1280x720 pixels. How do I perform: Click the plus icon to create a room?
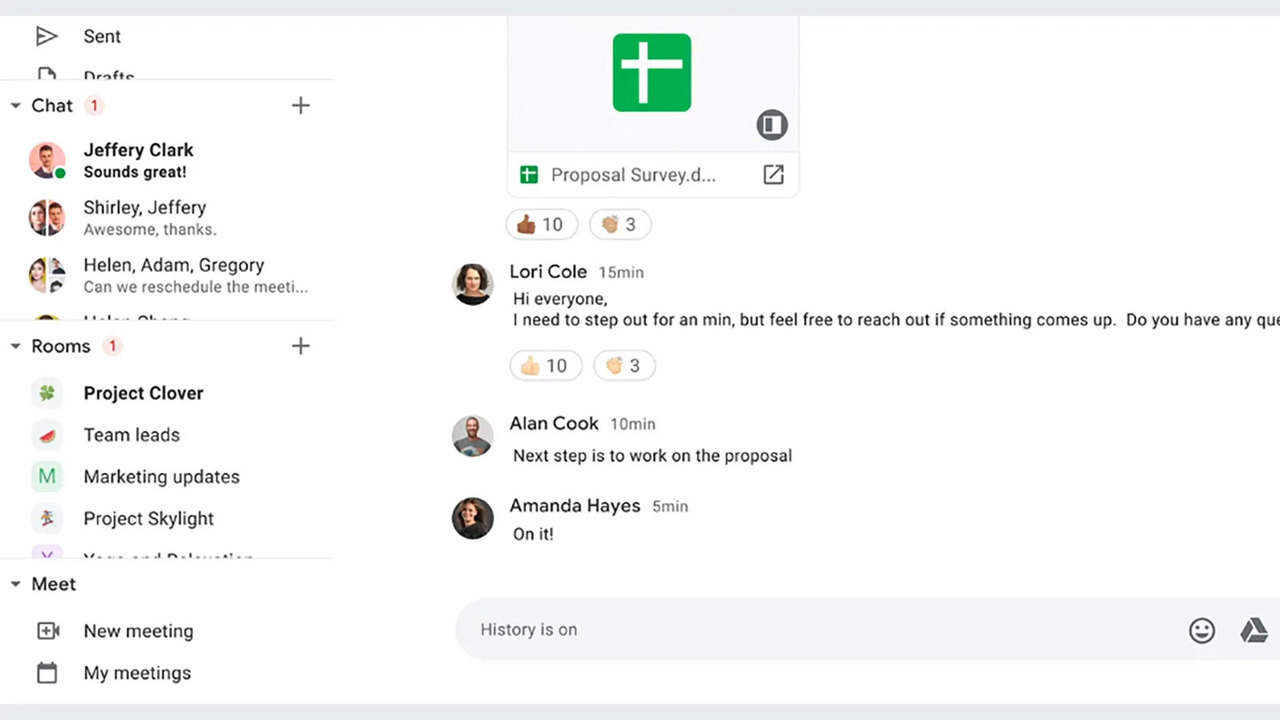coord(300,346)
